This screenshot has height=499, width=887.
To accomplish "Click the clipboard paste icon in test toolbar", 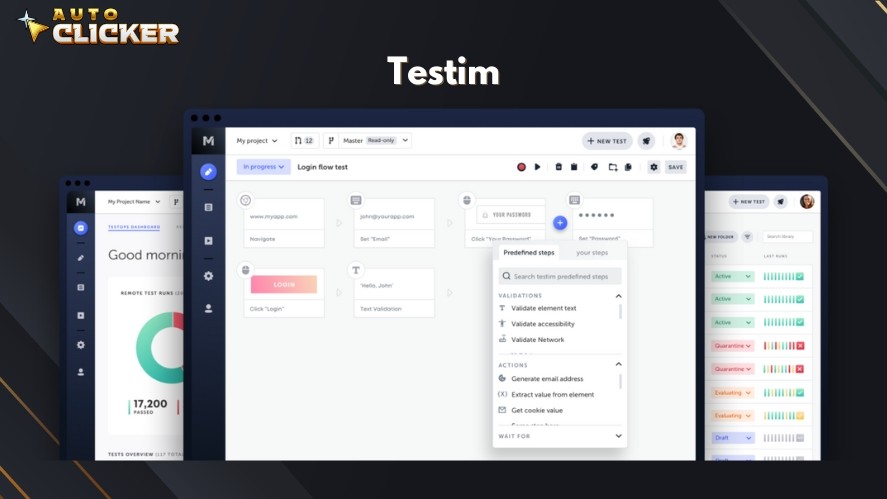I will 574,167.
